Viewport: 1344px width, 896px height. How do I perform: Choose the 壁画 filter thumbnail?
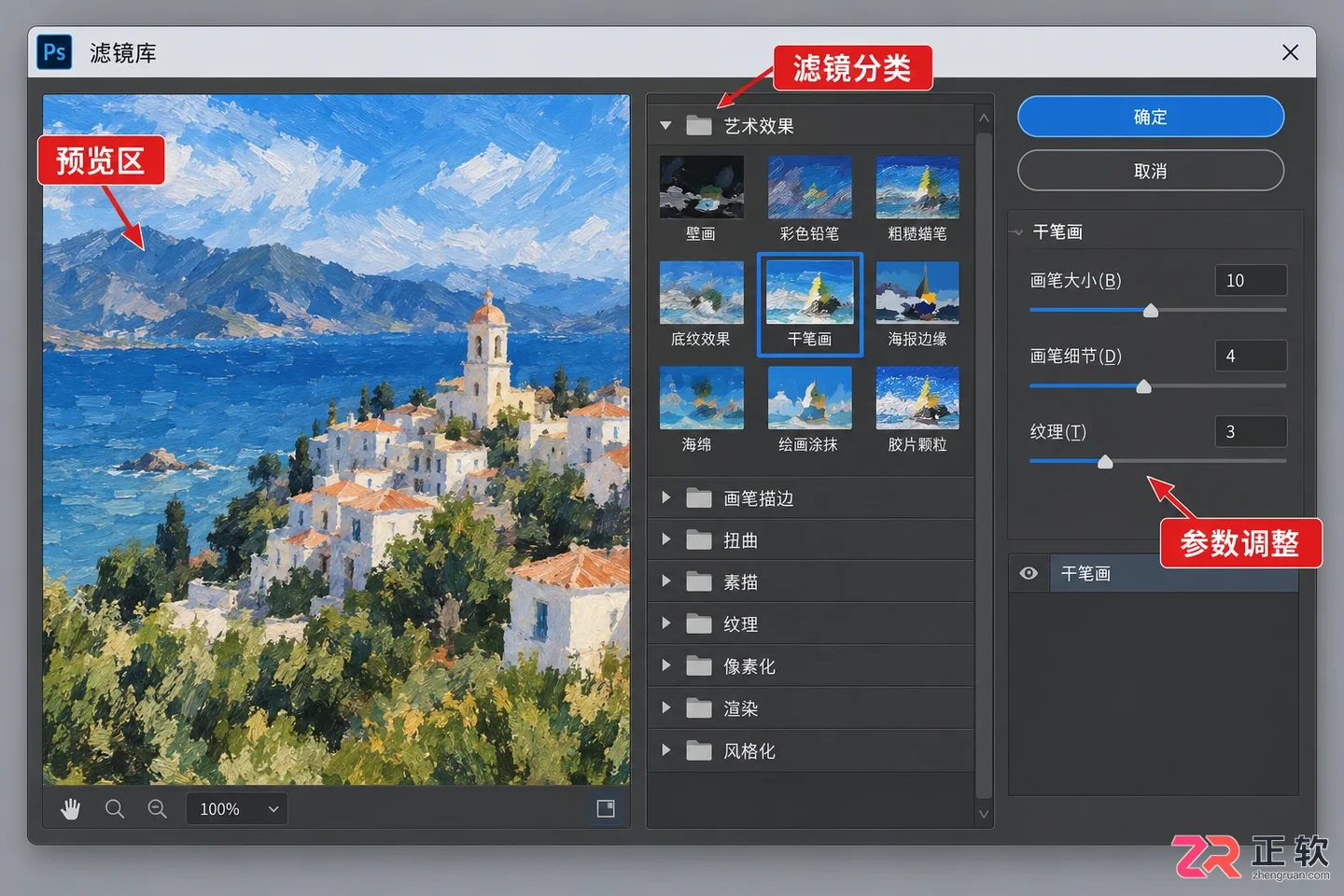click(x=702, y=187)
